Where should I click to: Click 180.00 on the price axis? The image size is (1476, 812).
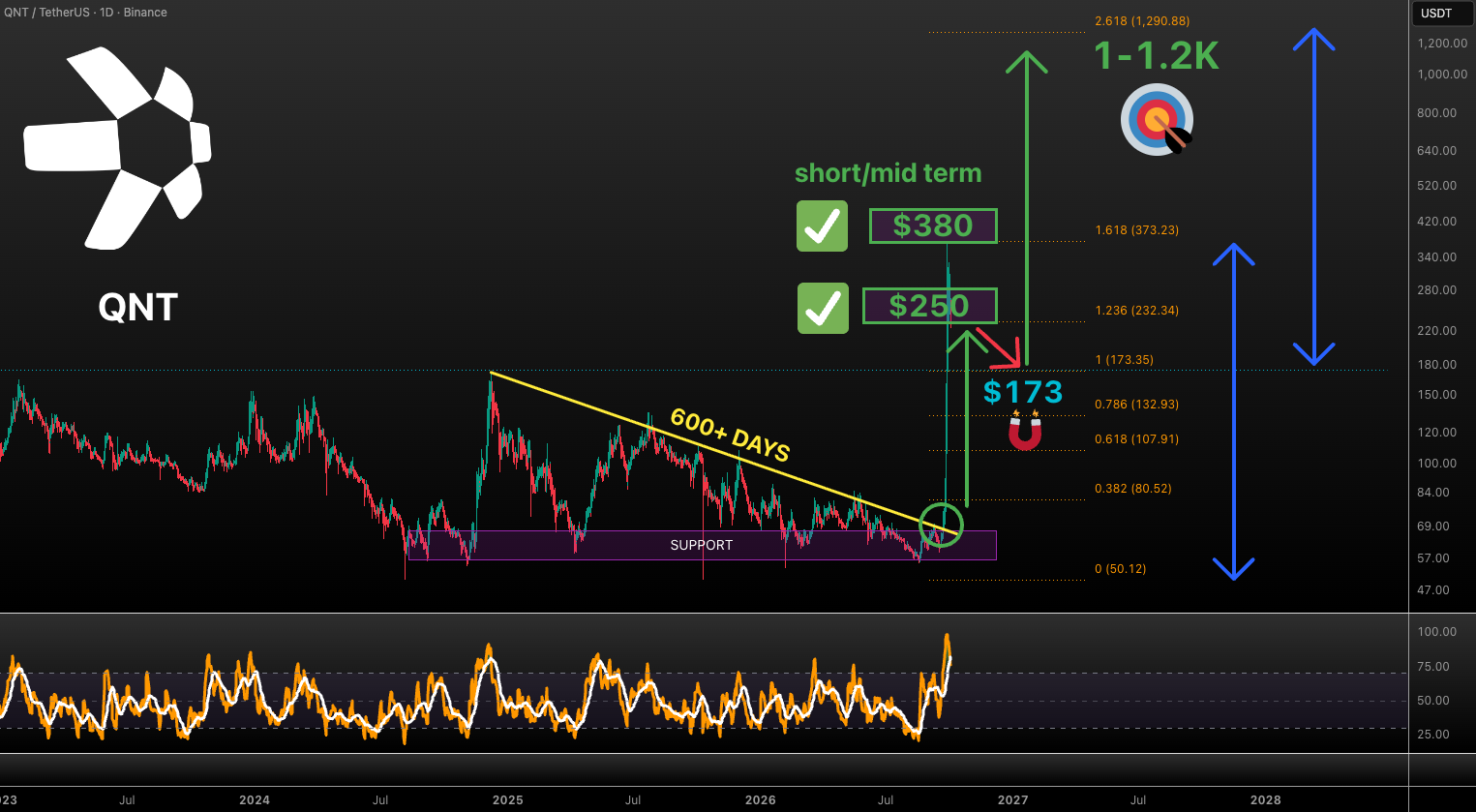coord(1436,365)
